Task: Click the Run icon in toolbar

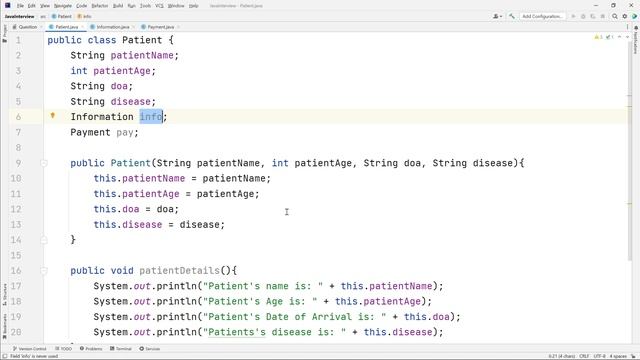Action: (x=573, y=16)
